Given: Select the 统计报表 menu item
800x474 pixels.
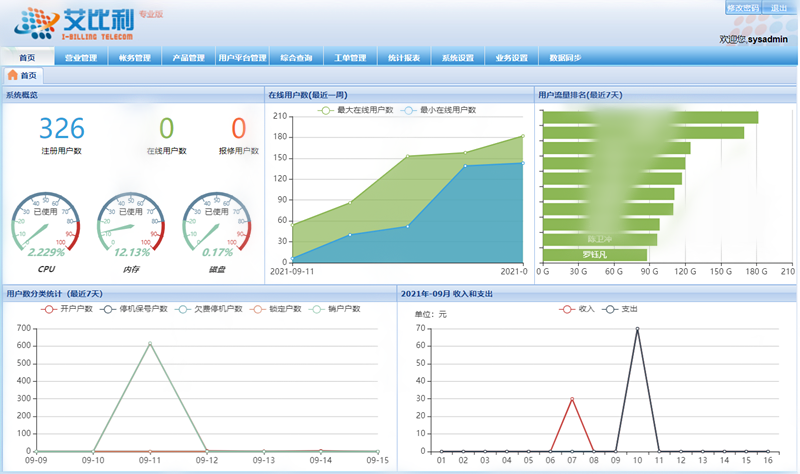Looking at the screenshot, I should (404, 57).
